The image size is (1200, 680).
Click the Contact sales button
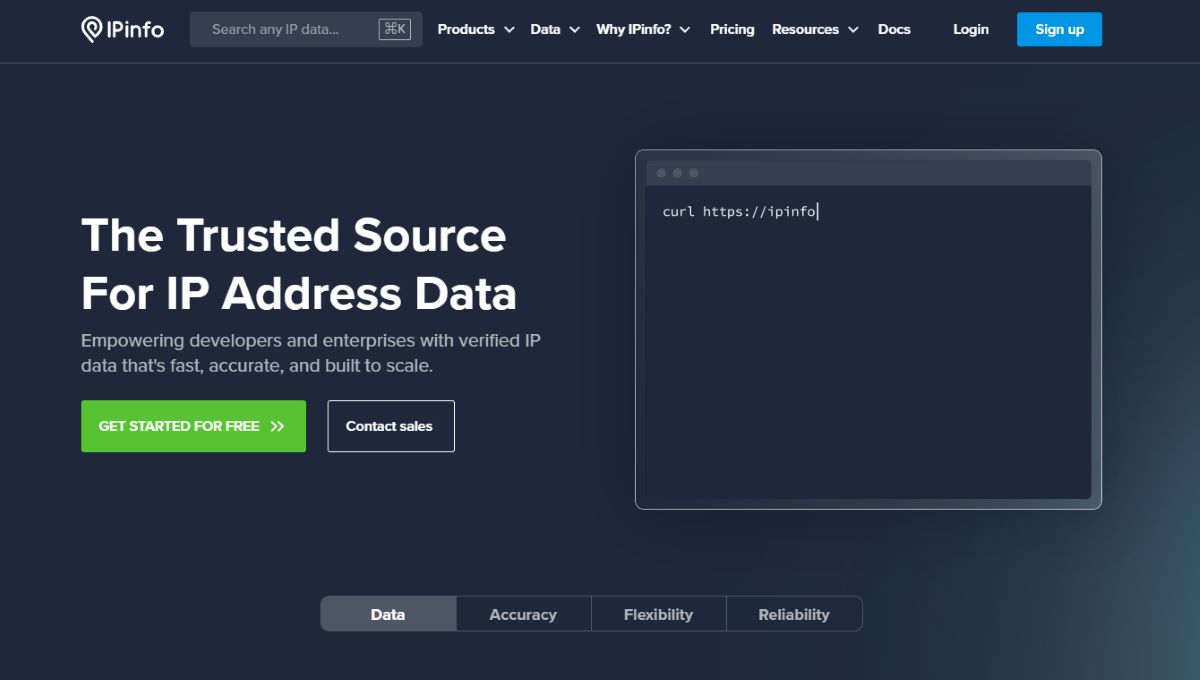pos(390,426)
